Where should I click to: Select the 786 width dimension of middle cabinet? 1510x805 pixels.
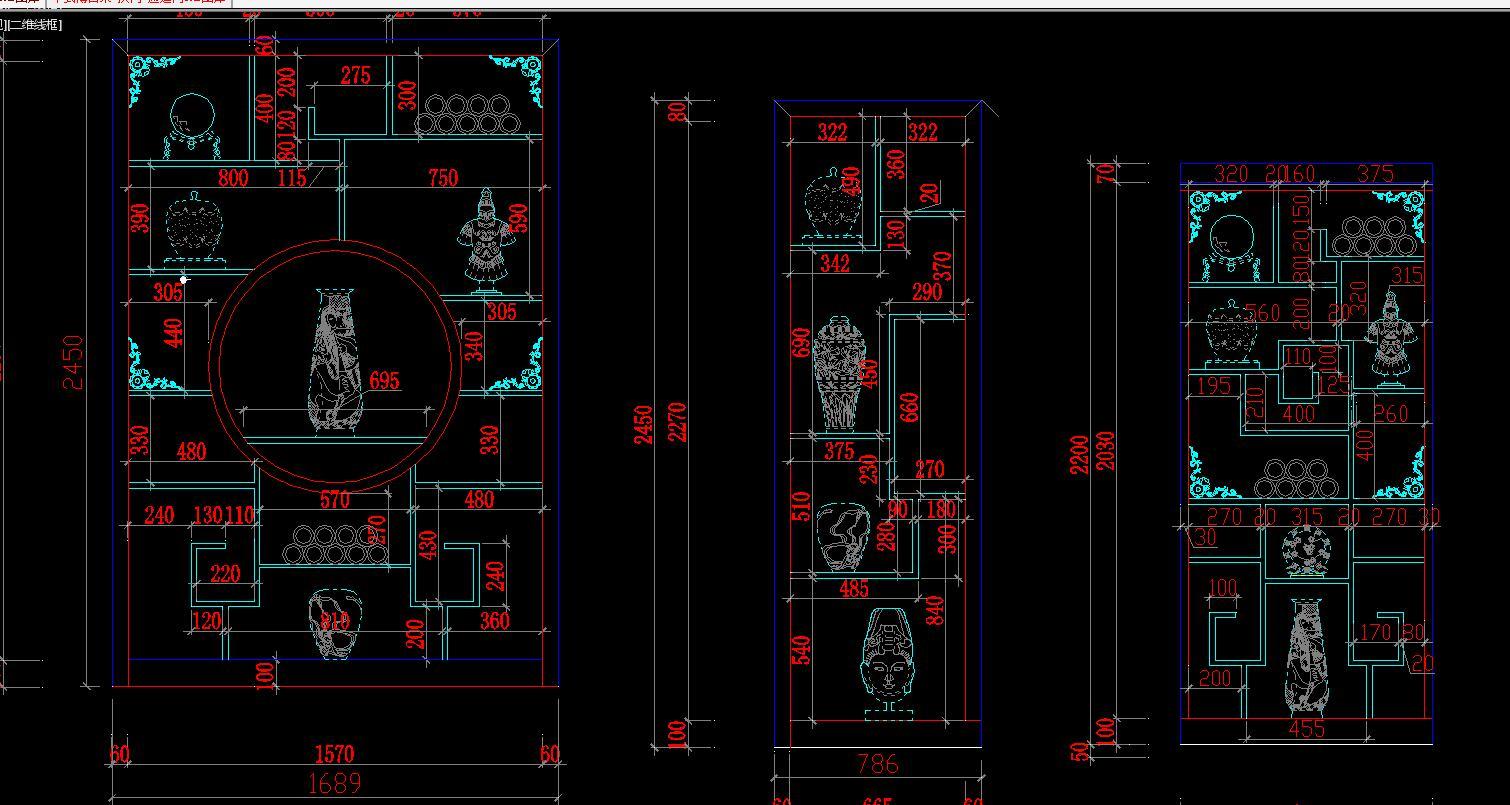878,764
